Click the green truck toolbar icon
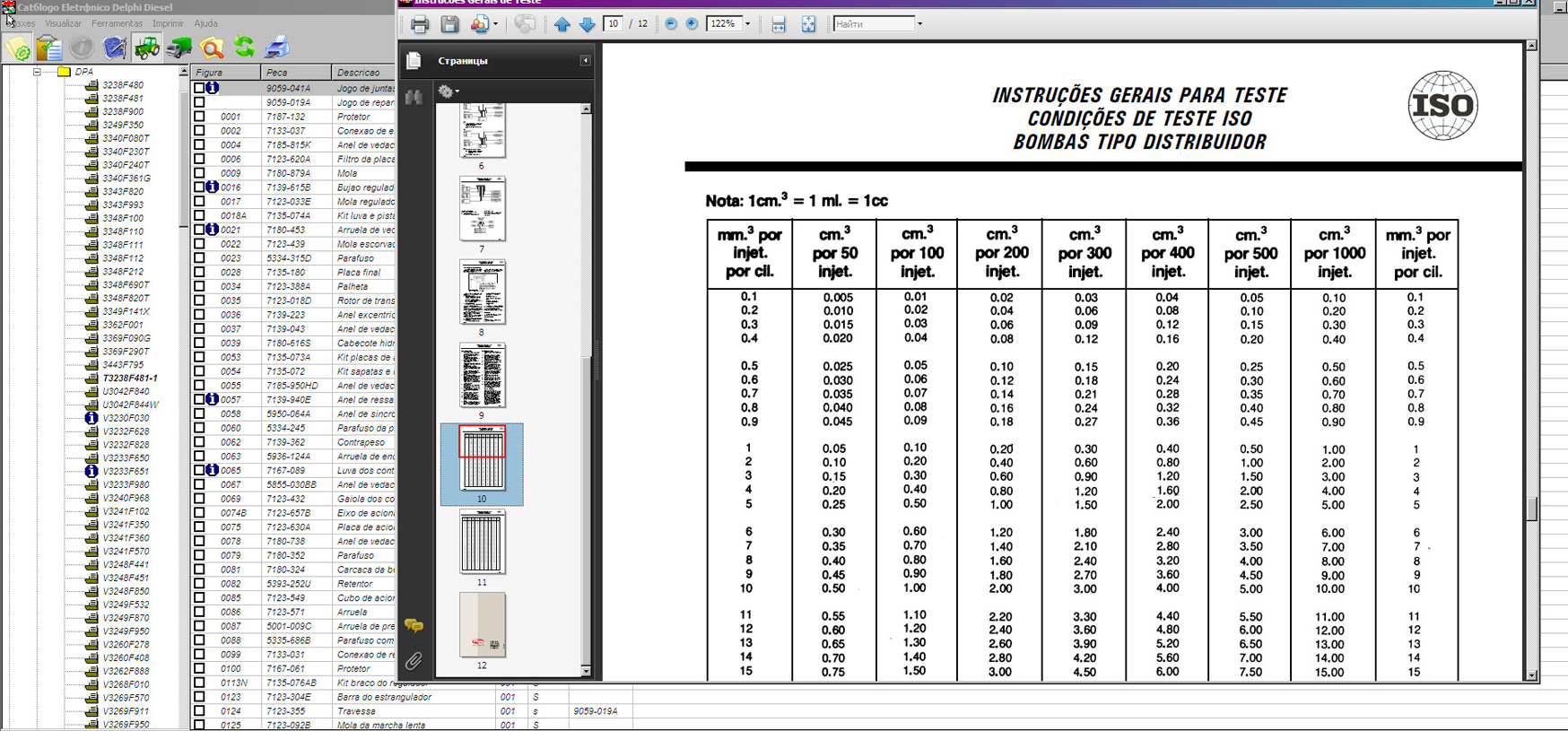 pyautogui.click(x=179, y=48)
